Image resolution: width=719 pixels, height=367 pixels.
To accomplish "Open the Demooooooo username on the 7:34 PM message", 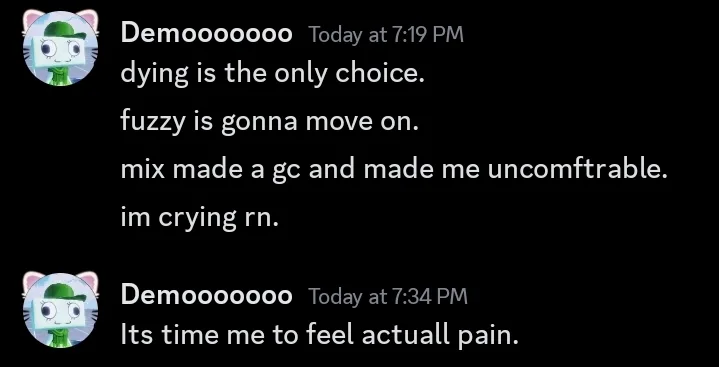I will pyautogui.click(x=206, y=295).
